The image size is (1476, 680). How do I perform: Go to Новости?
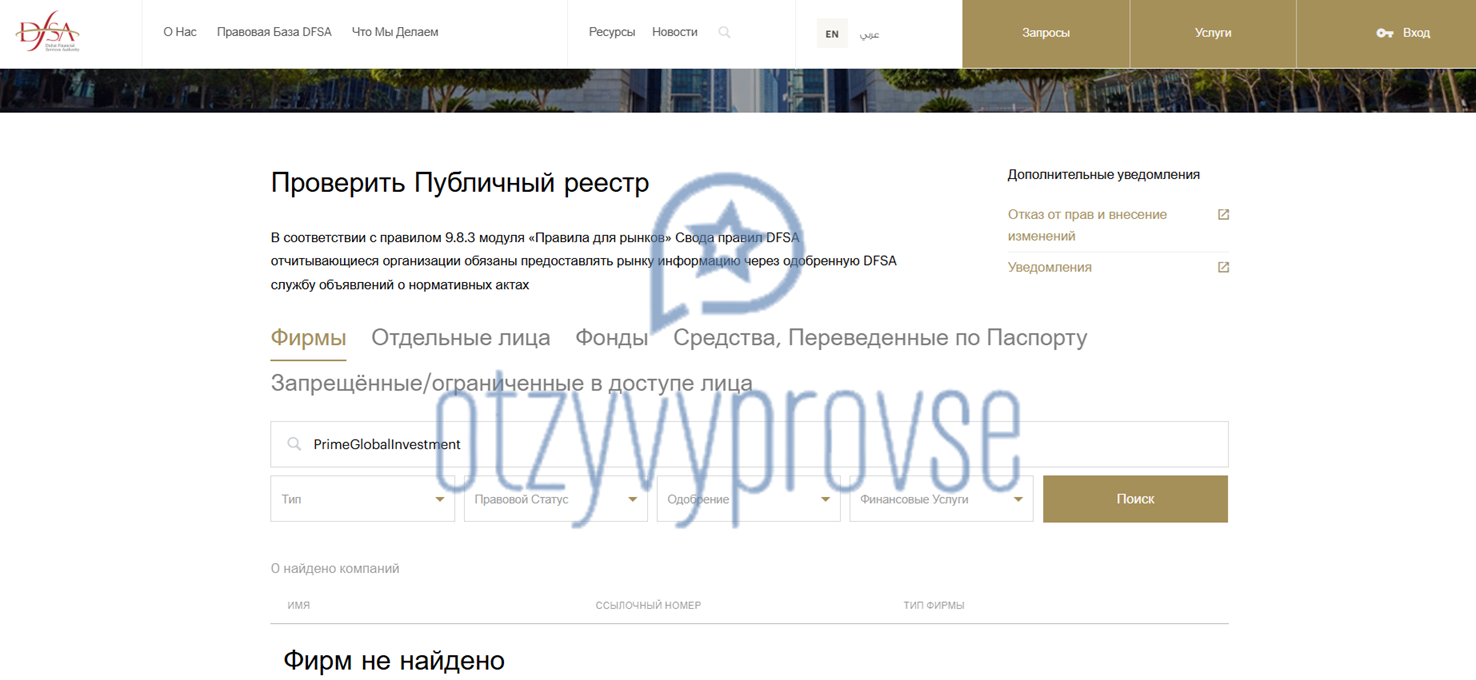[675, 32]
